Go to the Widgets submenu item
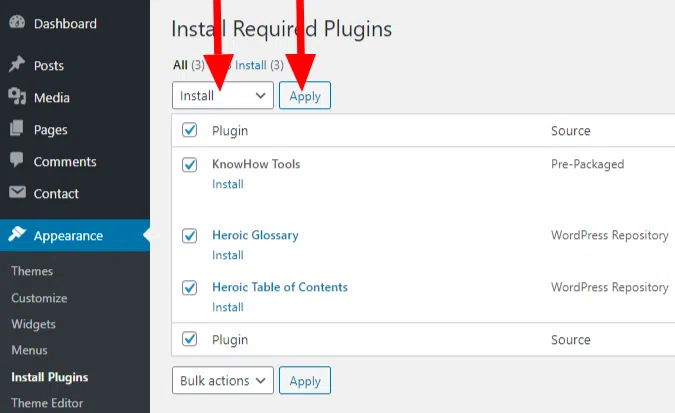The image size is (675, 413). coord(33,324)
